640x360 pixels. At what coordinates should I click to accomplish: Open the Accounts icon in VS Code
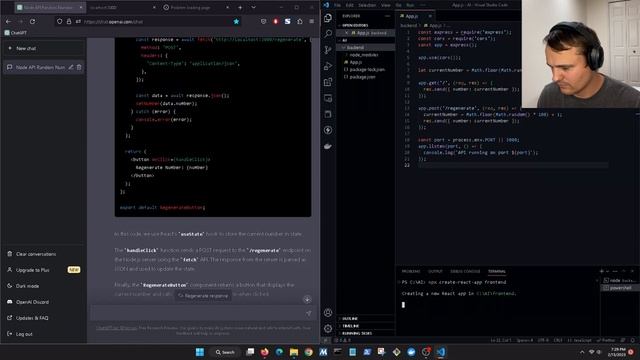point(328,313)
